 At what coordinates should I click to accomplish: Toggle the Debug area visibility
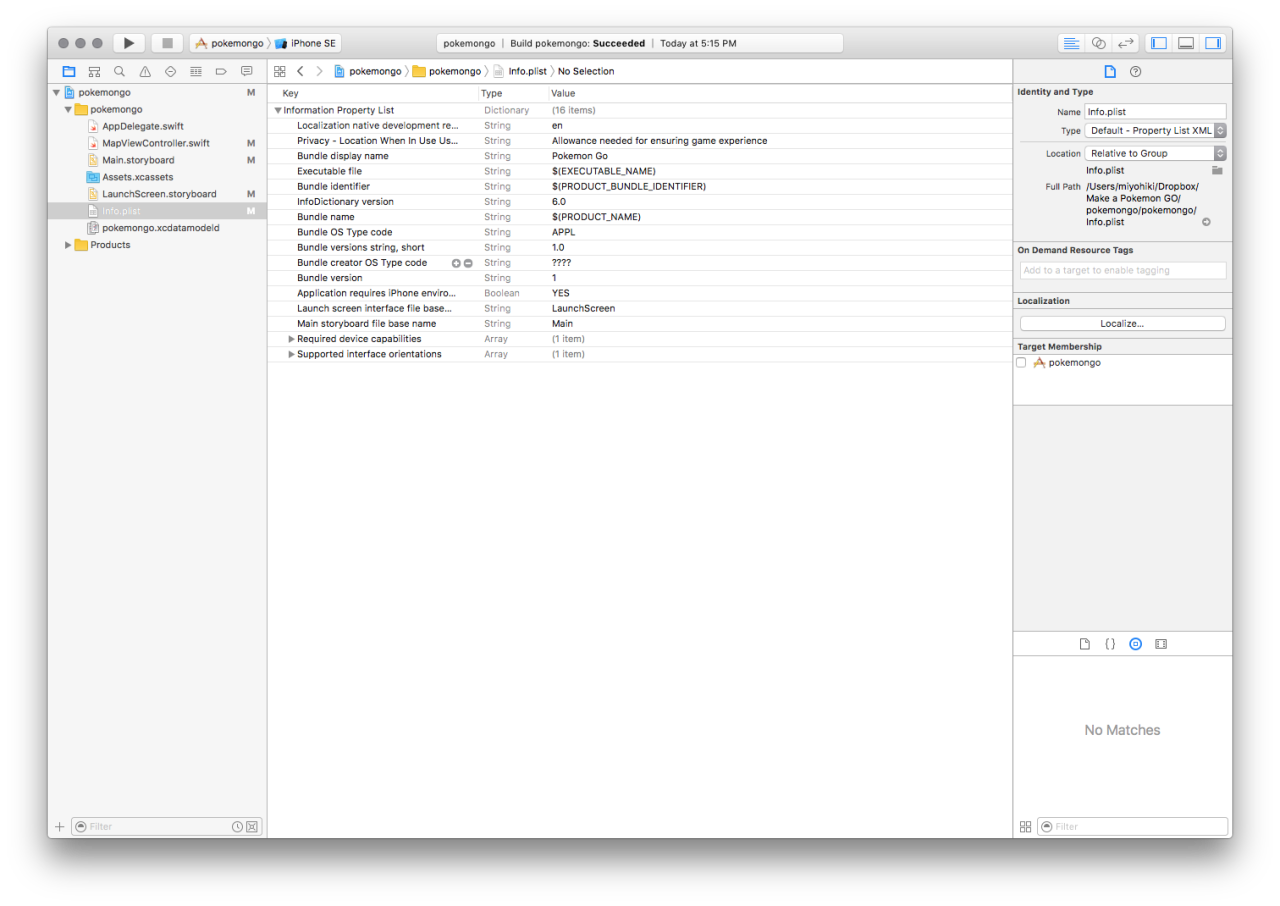pyautogui.click(x=1186, y=43)
